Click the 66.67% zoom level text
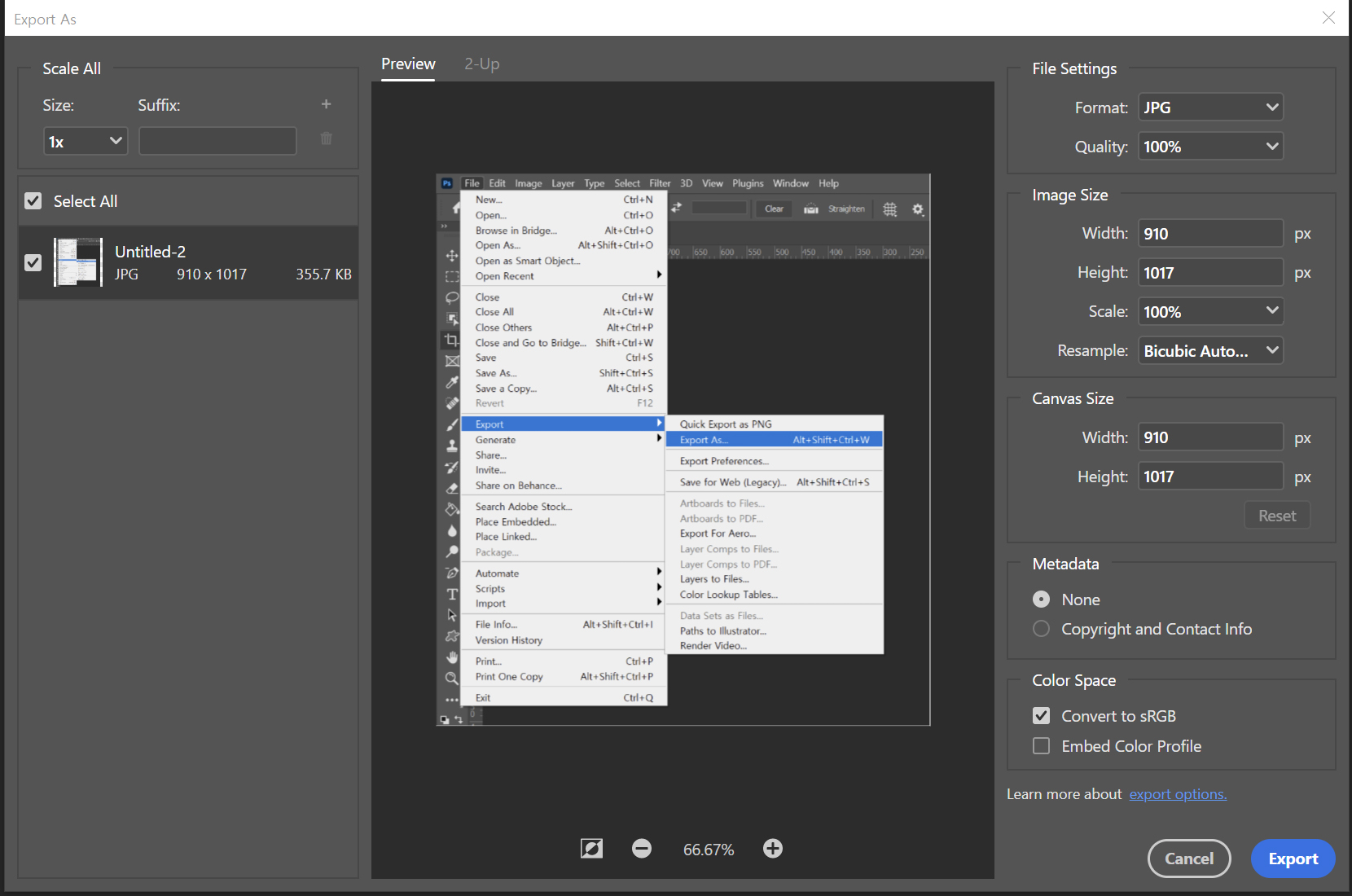This screenshot has width=1352, height=896. click(709, 850)
